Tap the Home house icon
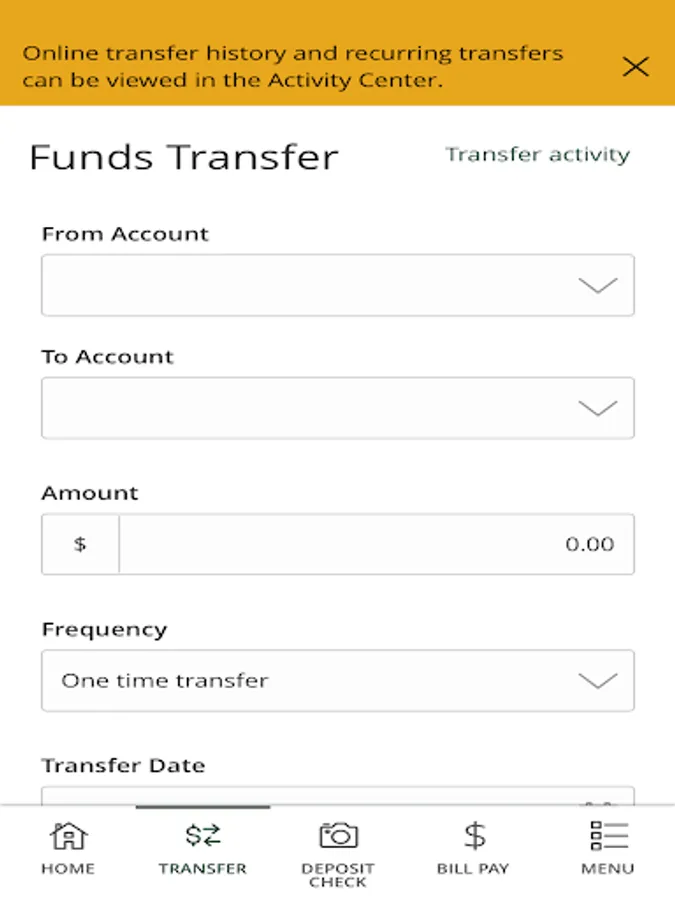 [68, 835]
